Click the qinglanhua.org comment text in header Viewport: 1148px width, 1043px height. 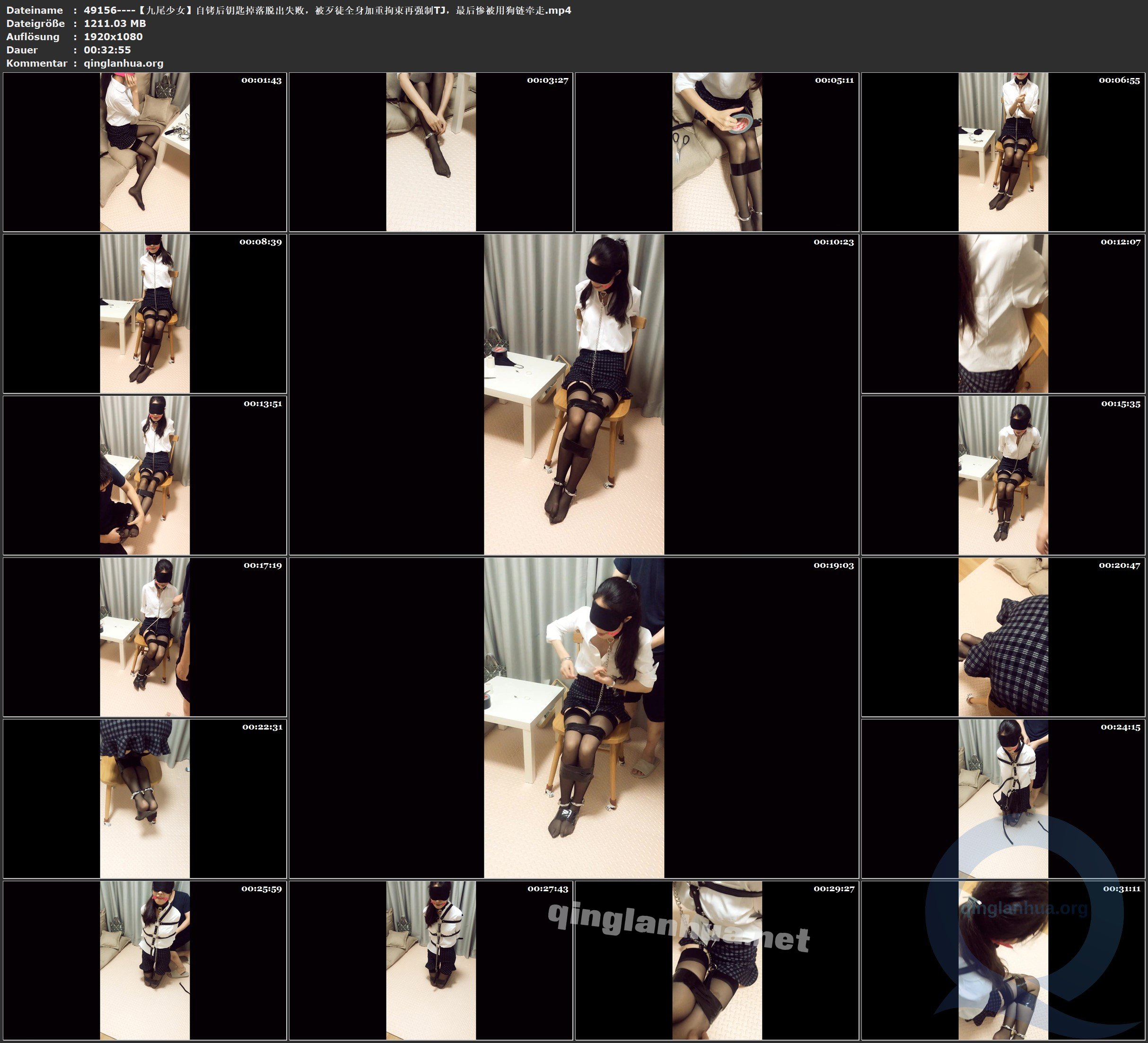pos(123,63)
